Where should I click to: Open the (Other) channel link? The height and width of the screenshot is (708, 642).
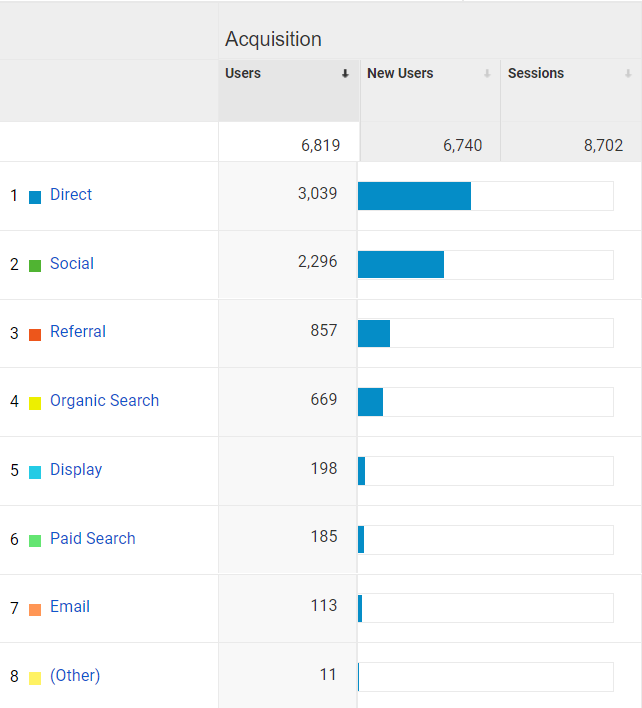tap(75, 675)
